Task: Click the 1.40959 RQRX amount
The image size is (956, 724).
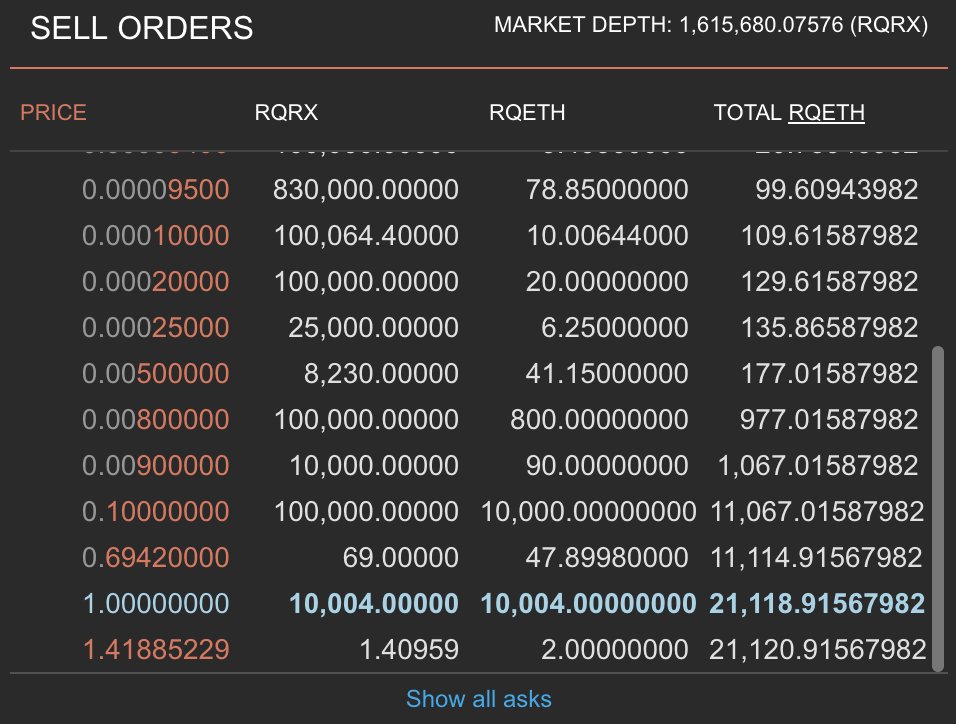Action: (409, 650)
